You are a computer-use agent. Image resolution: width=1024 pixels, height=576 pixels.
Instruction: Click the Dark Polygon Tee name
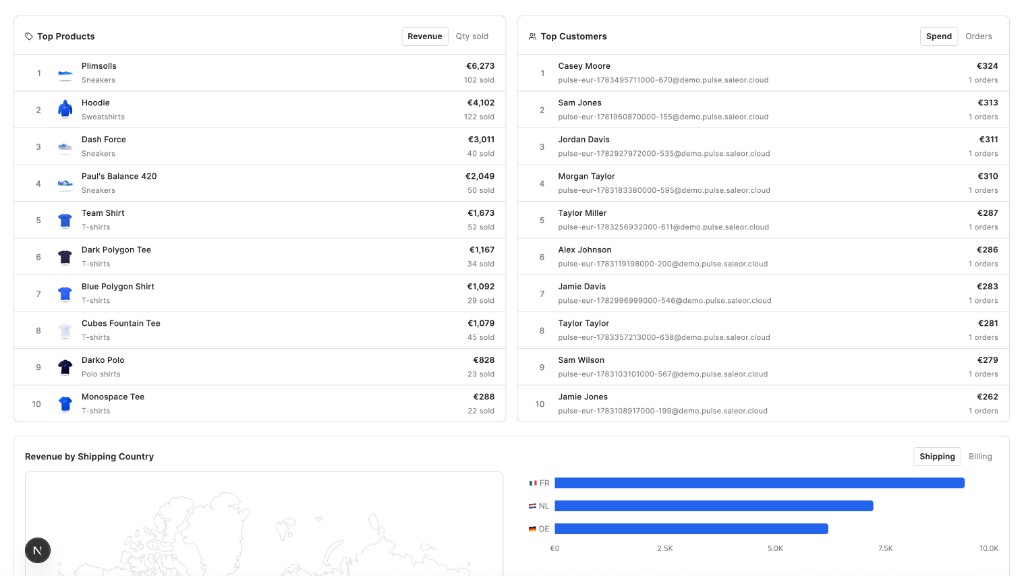(x=116, y=249)
